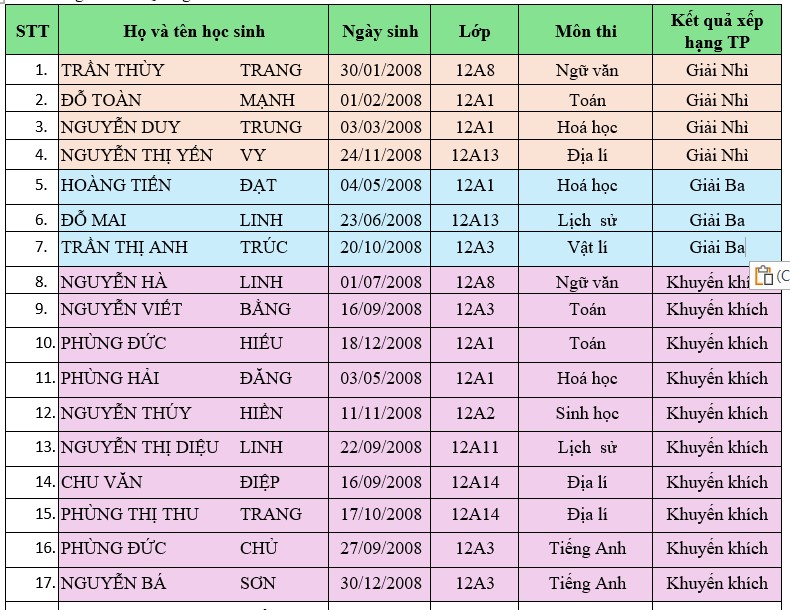790x610 pixels.
Task: Click Tiếng Anh cell for PHÙNG ĐỨC CHỦ
Action: point(586,548)
